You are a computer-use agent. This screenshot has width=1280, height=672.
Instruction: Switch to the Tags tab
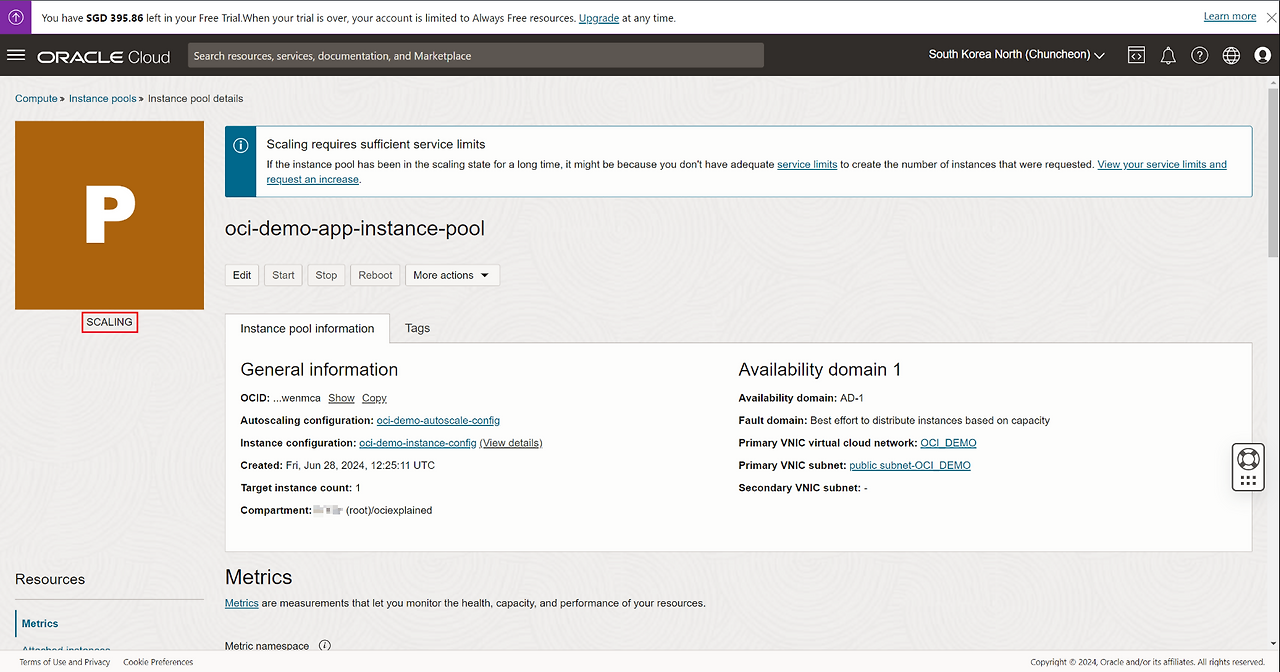tap(417, 328)
